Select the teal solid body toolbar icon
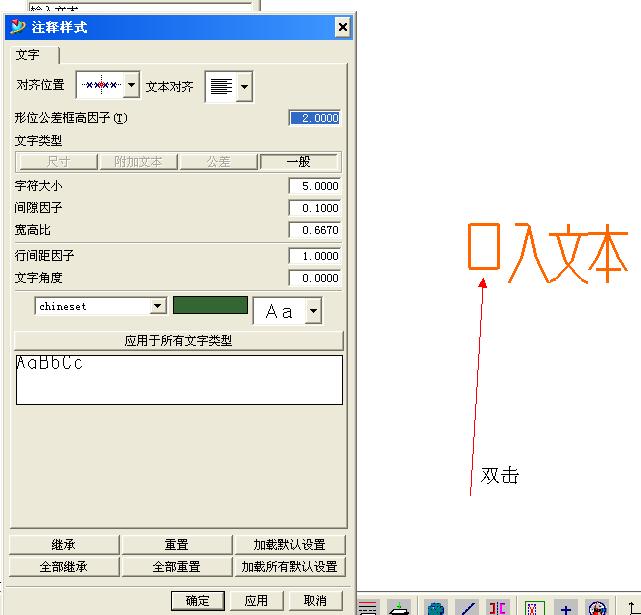641x615 pixels. (x=436, y=608)
